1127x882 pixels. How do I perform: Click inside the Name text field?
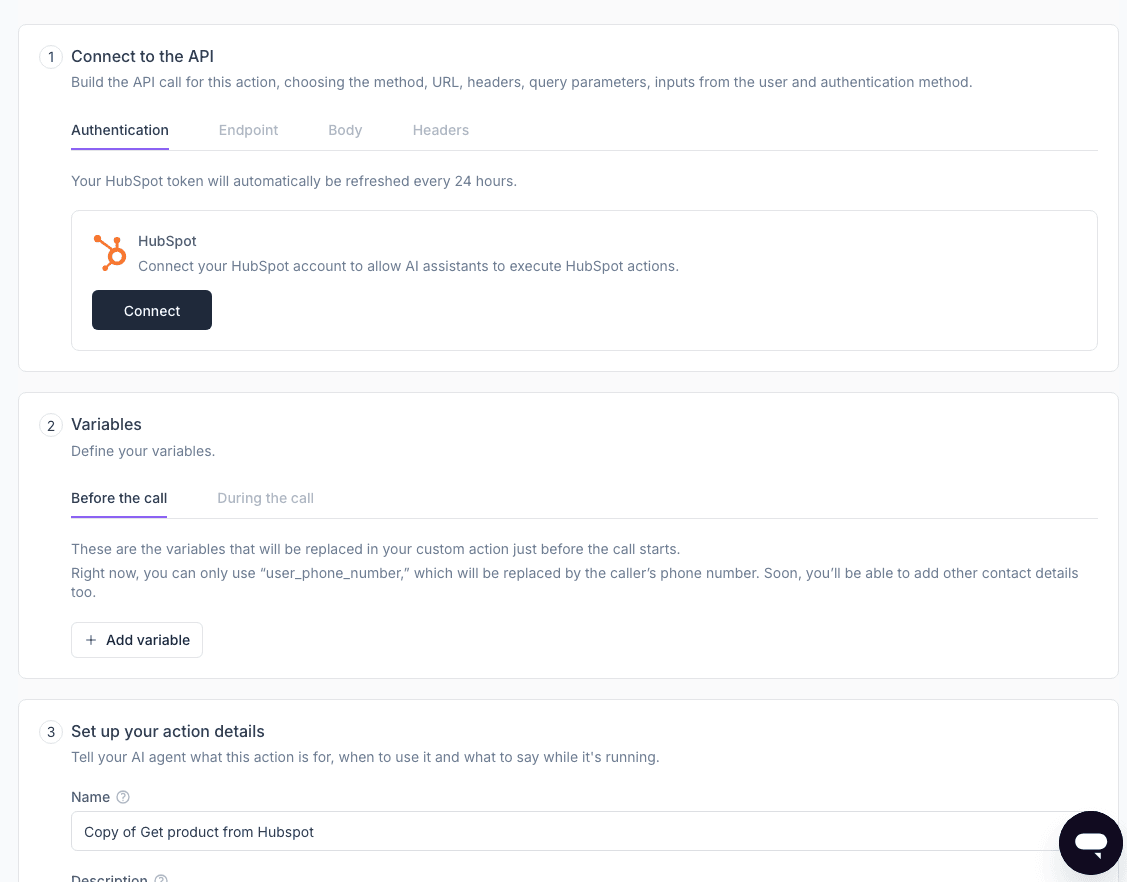(x=400, y=831)
